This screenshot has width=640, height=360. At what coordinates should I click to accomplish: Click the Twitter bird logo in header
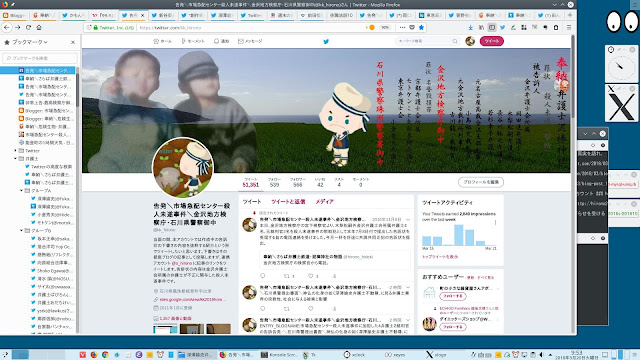(326, 41)
